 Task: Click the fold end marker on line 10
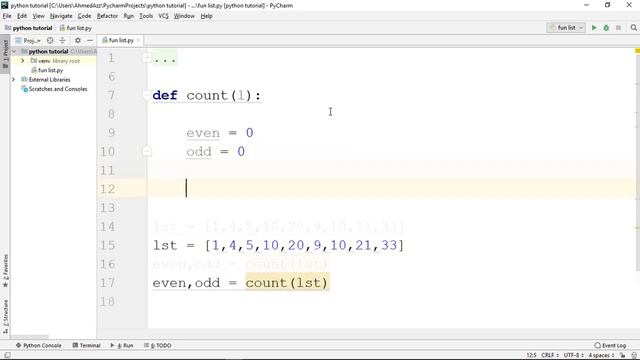(x=147, y=151)
